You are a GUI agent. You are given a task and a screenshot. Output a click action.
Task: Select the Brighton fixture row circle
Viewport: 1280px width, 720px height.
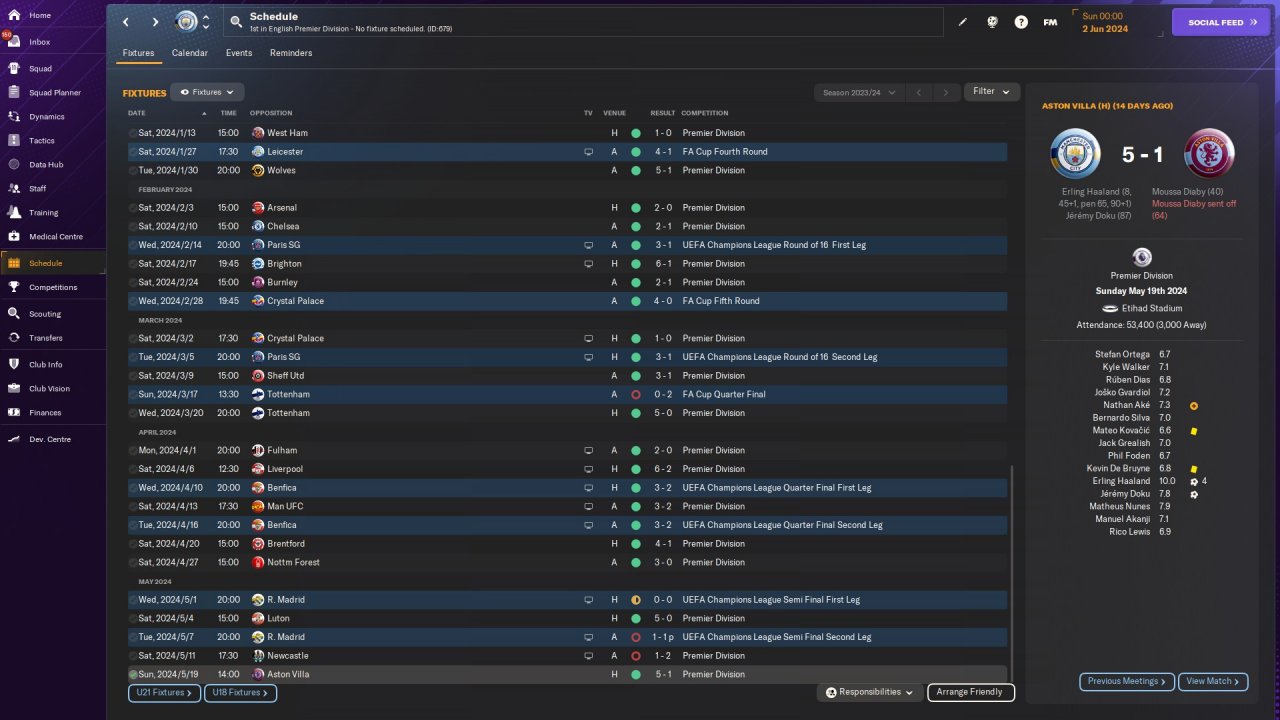[133, 264]
